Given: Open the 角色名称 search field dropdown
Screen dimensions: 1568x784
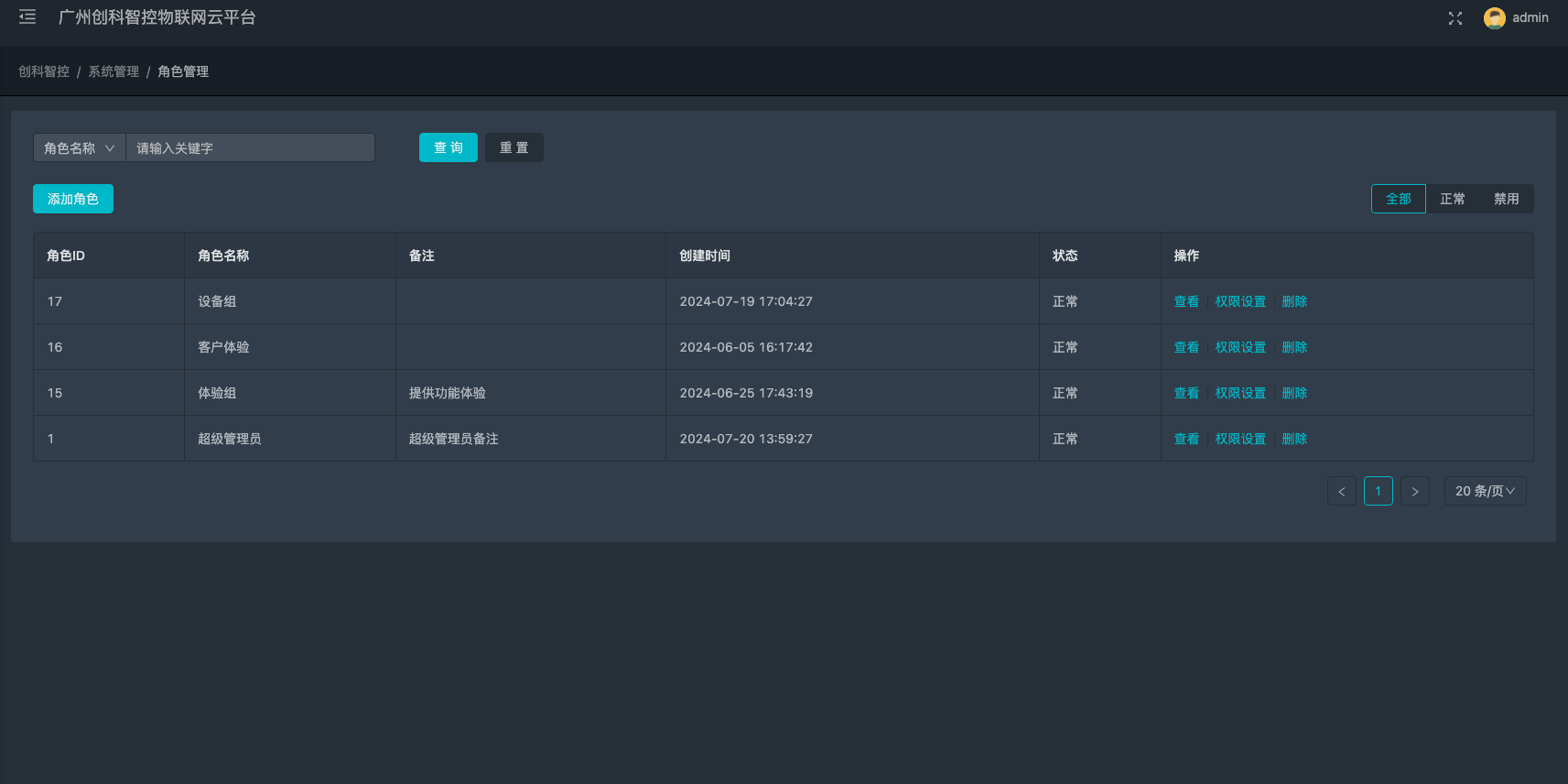Looking at the screenshot, I should [80, 148].
